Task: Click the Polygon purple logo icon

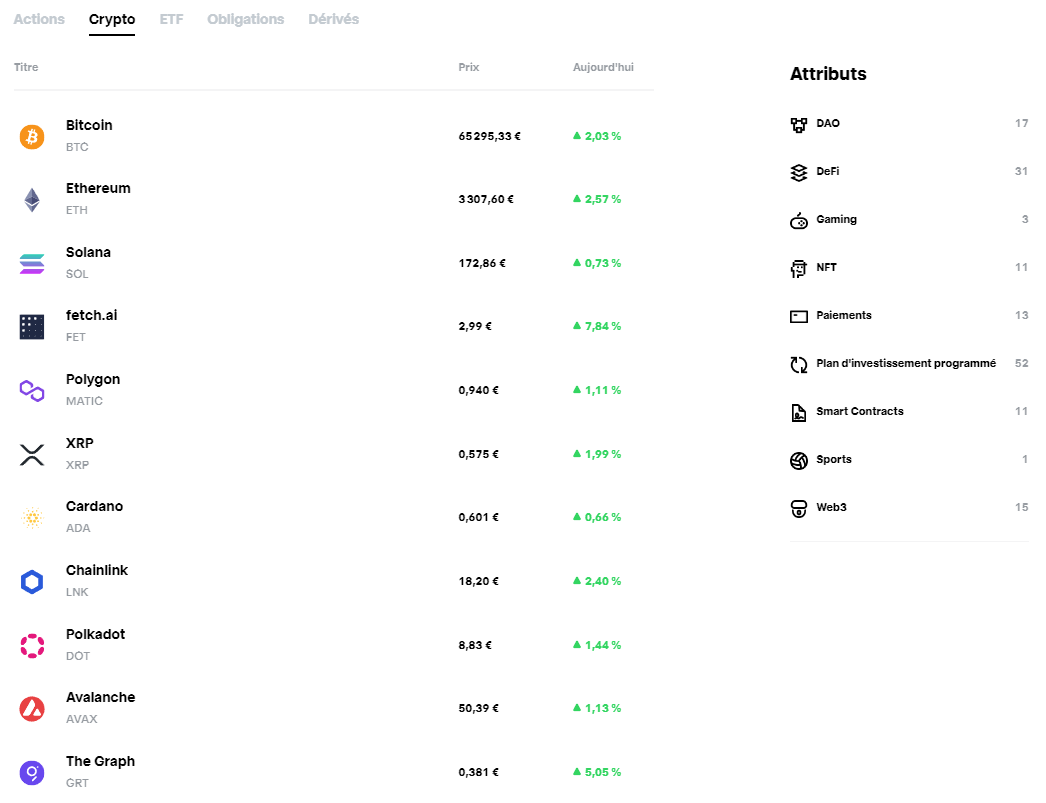Action: coord(32,391)
